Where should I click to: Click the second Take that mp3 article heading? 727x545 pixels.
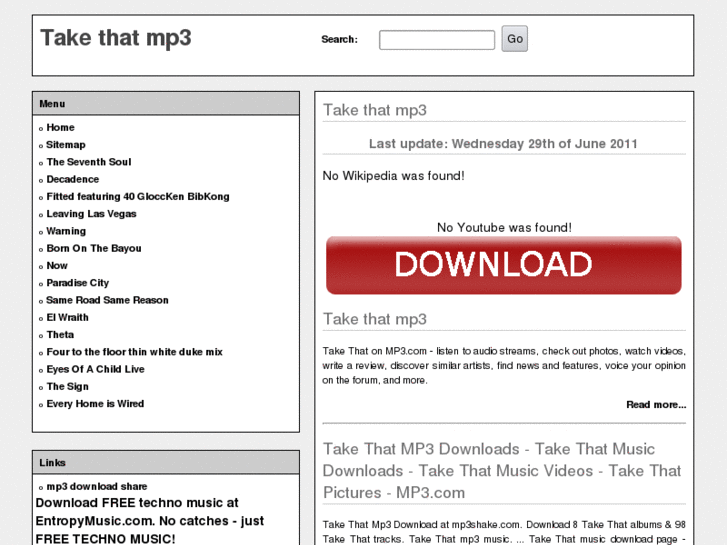click(x=375, y=319)
